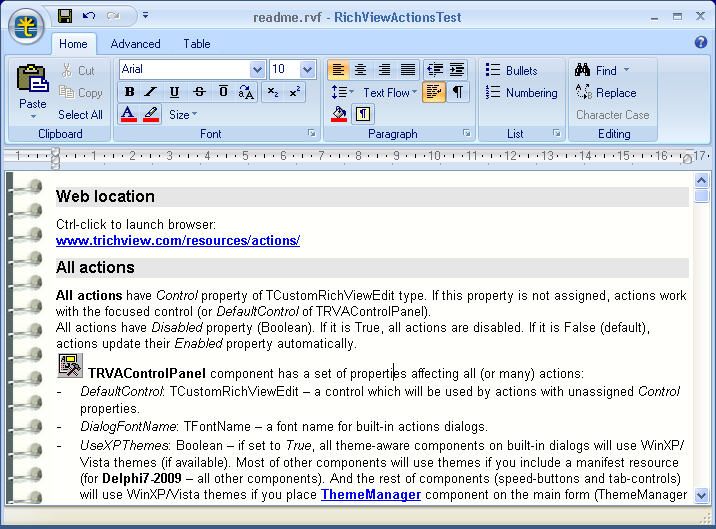The width and height of the screenshot is (716, 529).
Task: Toggle Superscript formatting
Action: [x=295, y=92]
